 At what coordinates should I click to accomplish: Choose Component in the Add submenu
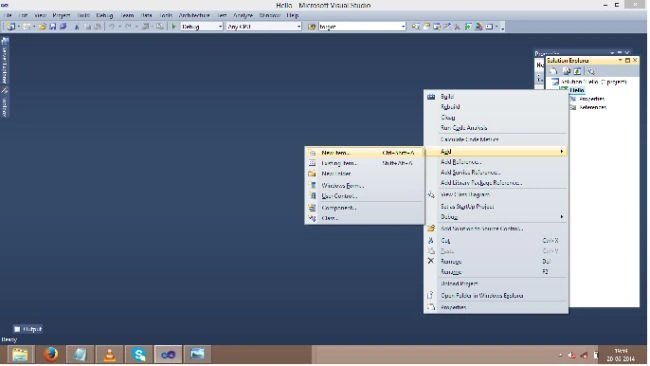(x=364, y=207)
